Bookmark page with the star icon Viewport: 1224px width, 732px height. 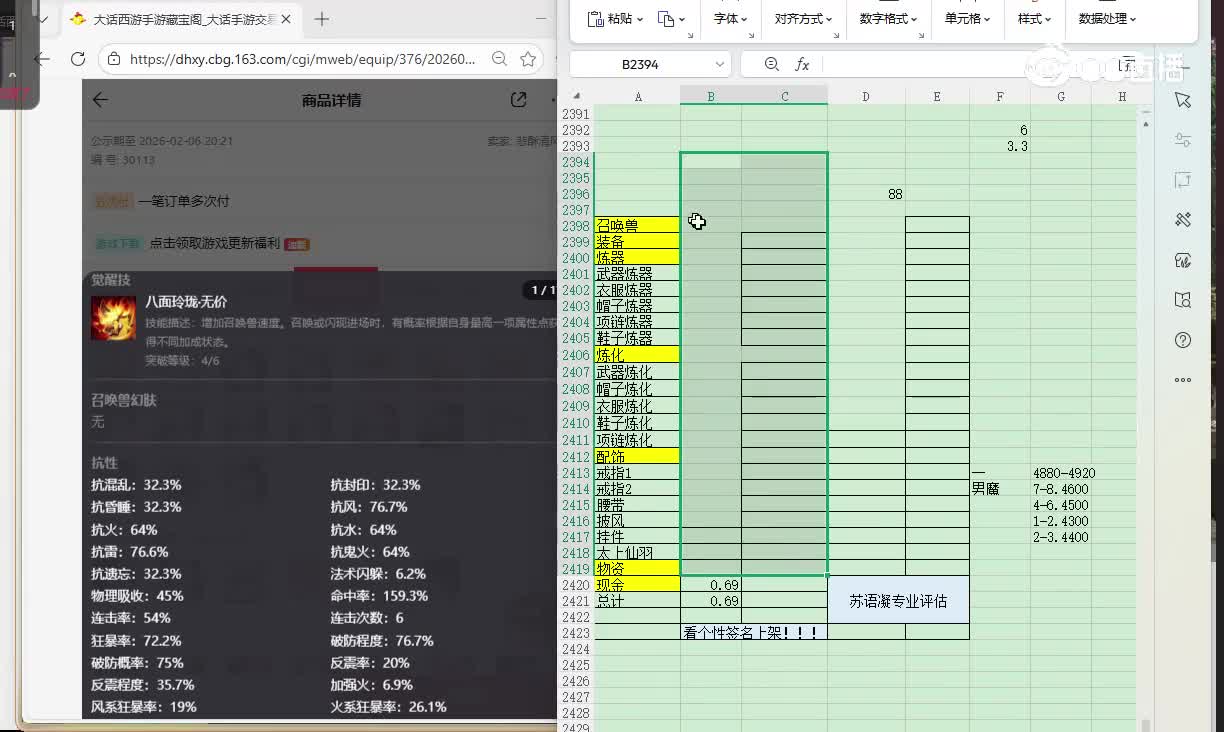coord(528,59)
